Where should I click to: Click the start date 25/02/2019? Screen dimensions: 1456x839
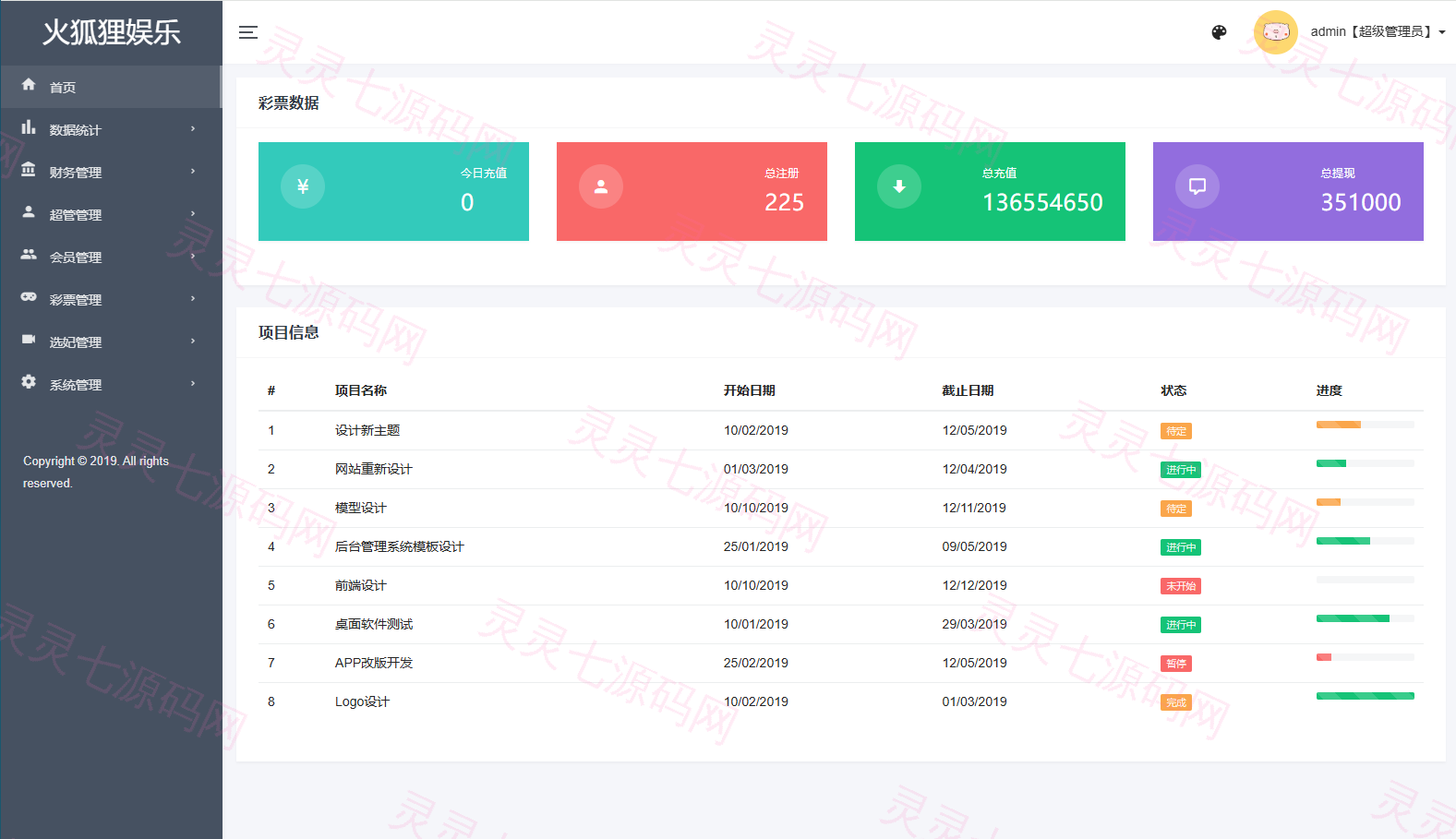click(x=756, y=663)
